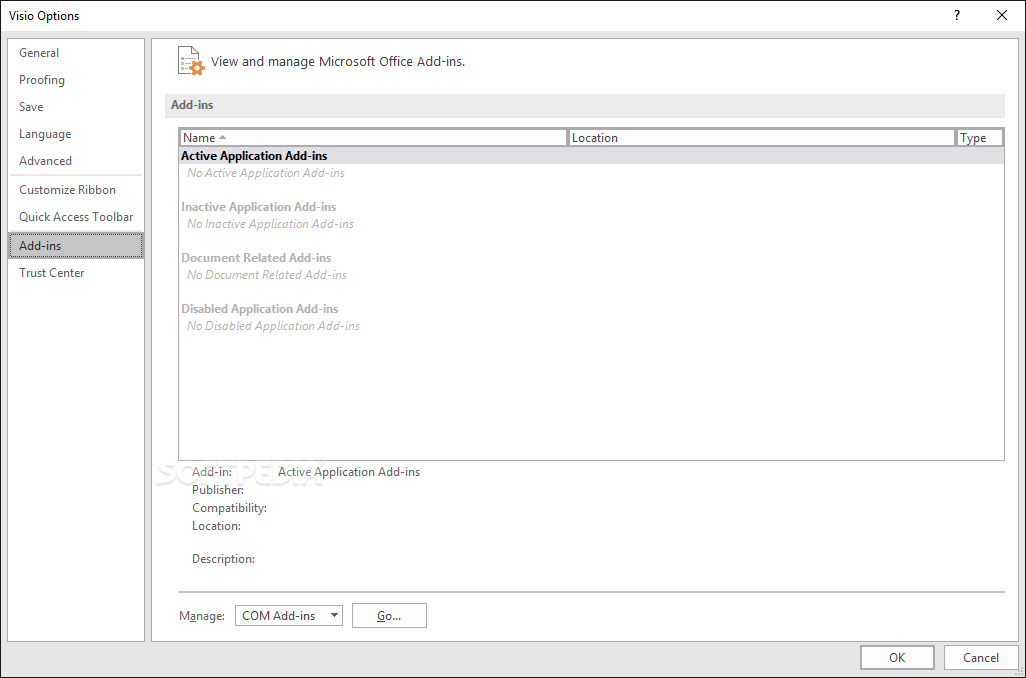Close the Visio Options dialog
Viewport: 1026px width, 678px height.
click(1001, 15)
